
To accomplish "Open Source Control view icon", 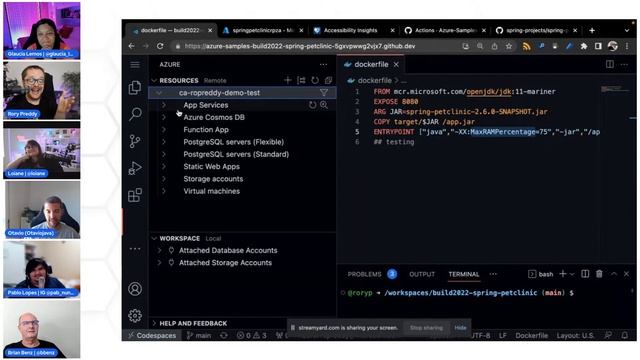I will coord(135,141).
